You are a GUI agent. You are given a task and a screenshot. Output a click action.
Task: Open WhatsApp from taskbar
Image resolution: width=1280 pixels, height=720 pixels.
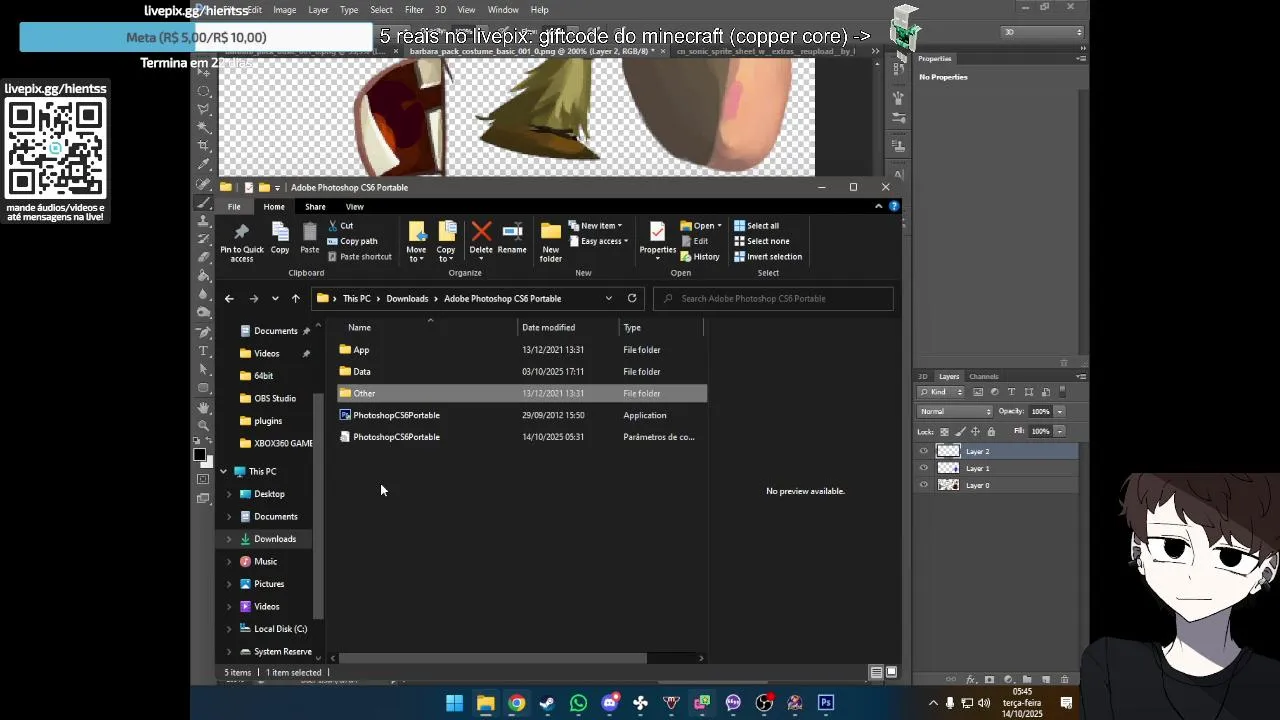pyautogui.click(x=578, y=703)
